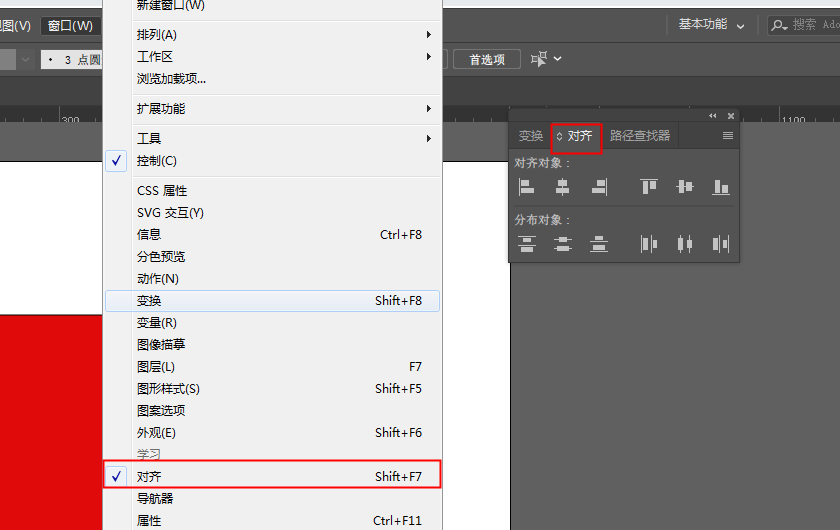Click vertical distribute top icon
The width and height of the screenshot is (840, 530).
click(x=527, y=244)
